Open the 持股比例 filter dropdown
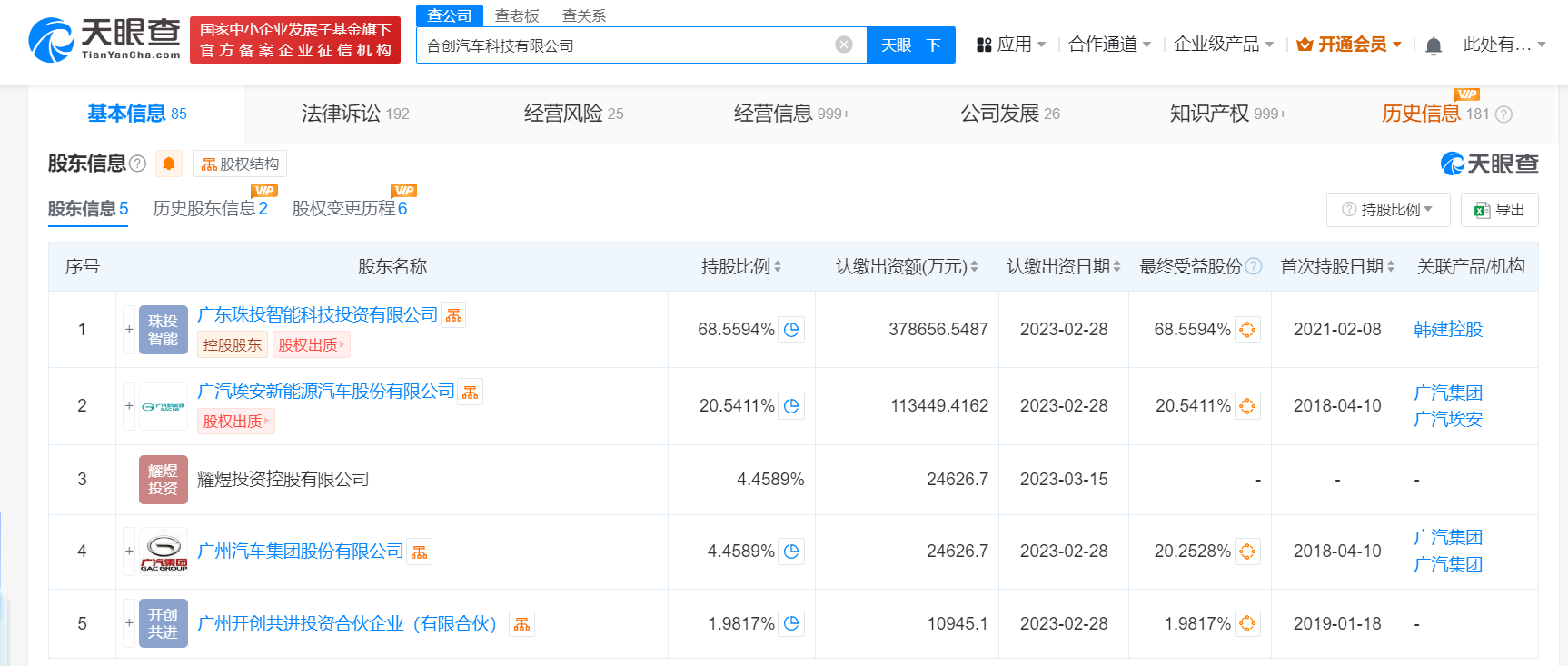 pos(1388,210)
